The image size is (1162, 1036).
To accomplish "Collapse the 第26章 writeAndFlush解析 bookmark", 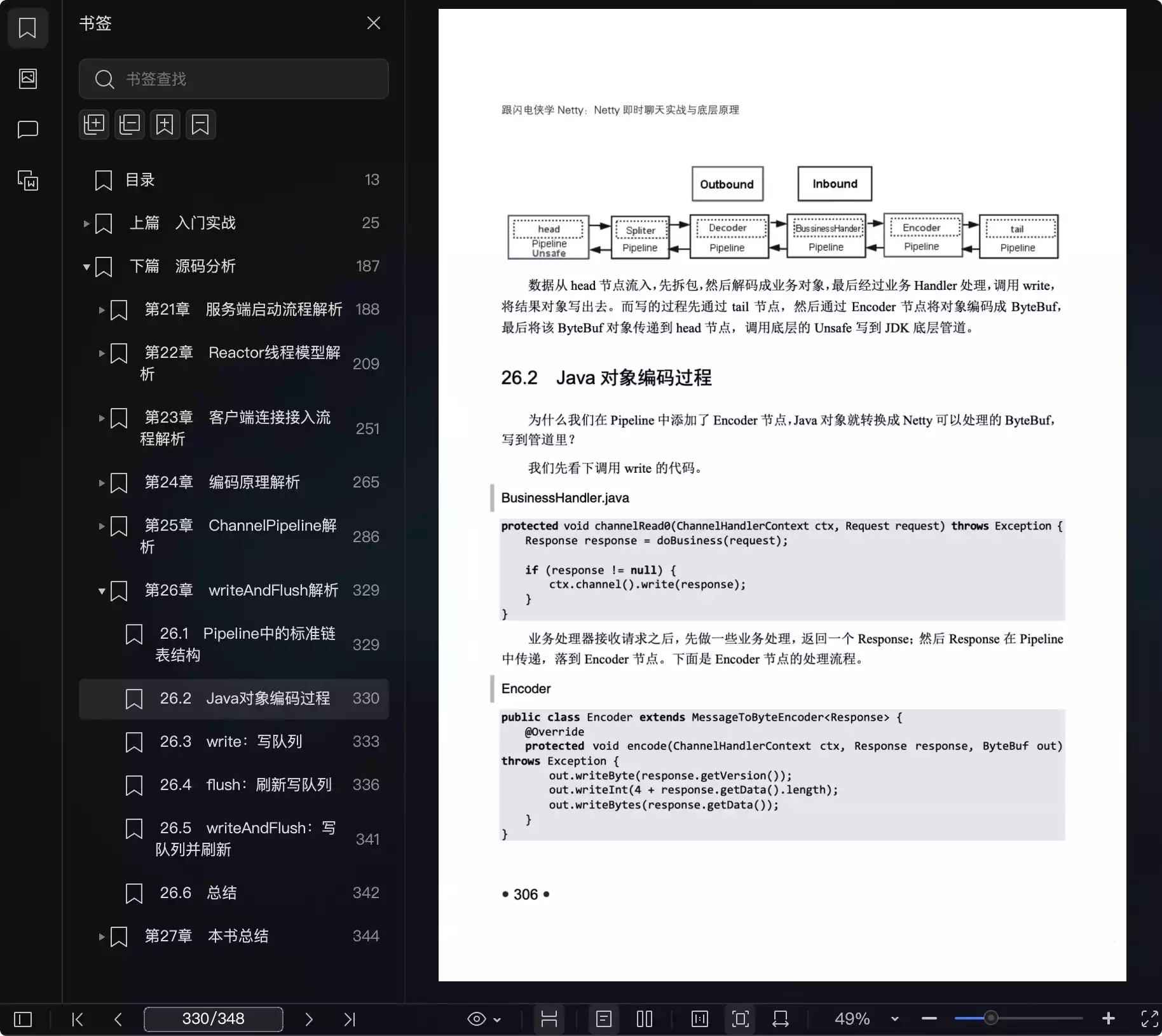I will tap(102, 591).
